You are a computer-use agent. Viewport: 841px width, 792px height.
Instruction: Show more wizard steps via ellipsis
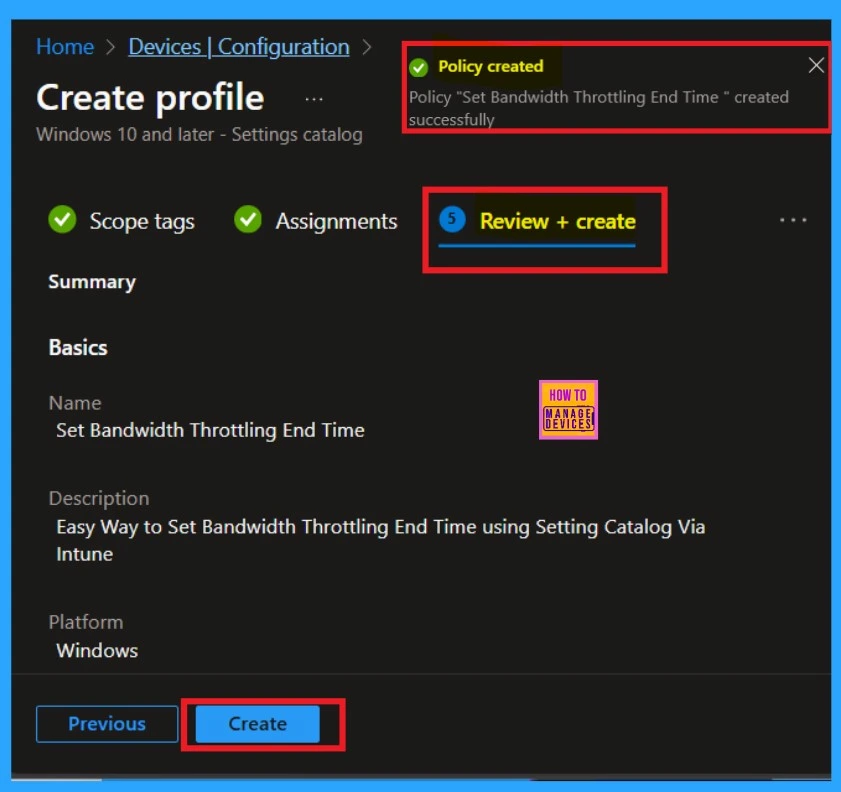(793, 220)
